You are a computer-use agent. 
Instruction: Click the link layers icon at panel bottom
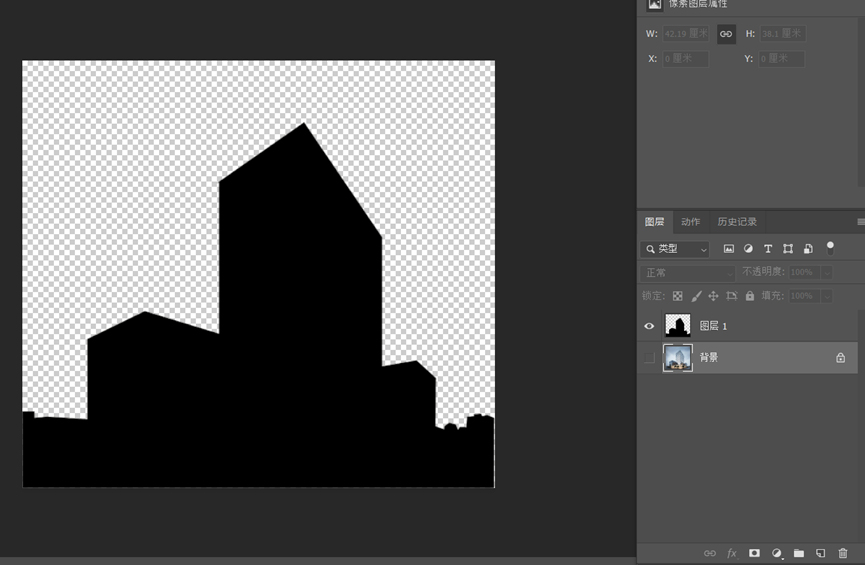pos(710,553)
